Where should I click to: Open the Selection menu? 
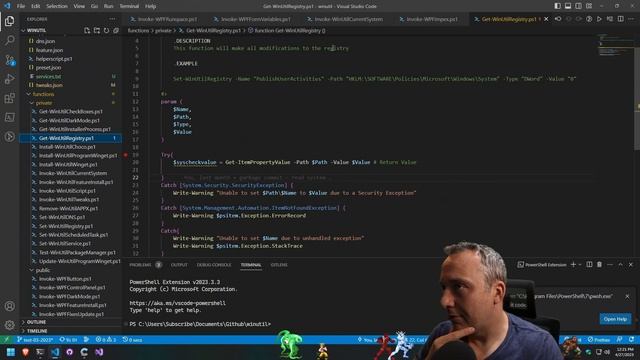(x=57, y=6)
